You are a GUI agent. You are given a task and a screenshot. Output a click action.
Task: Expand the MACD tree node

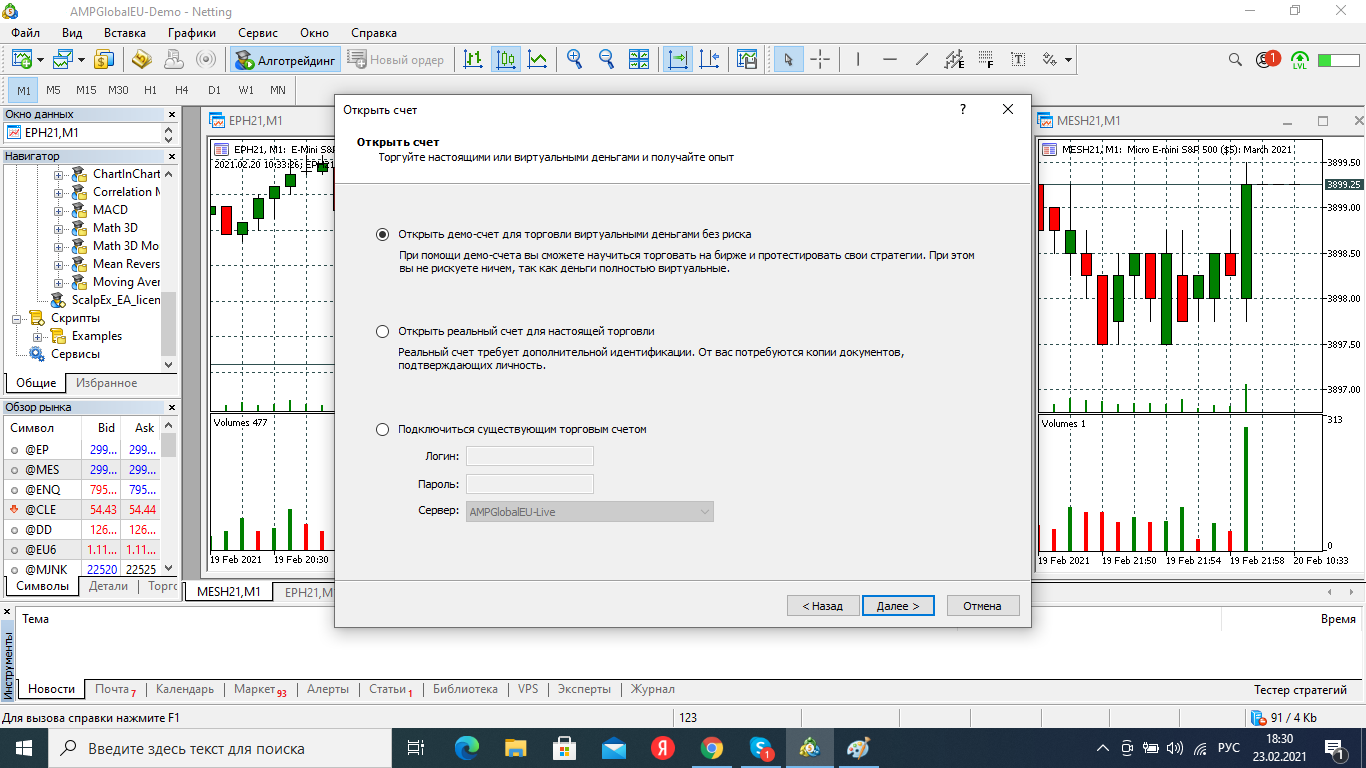coord(59,210)
